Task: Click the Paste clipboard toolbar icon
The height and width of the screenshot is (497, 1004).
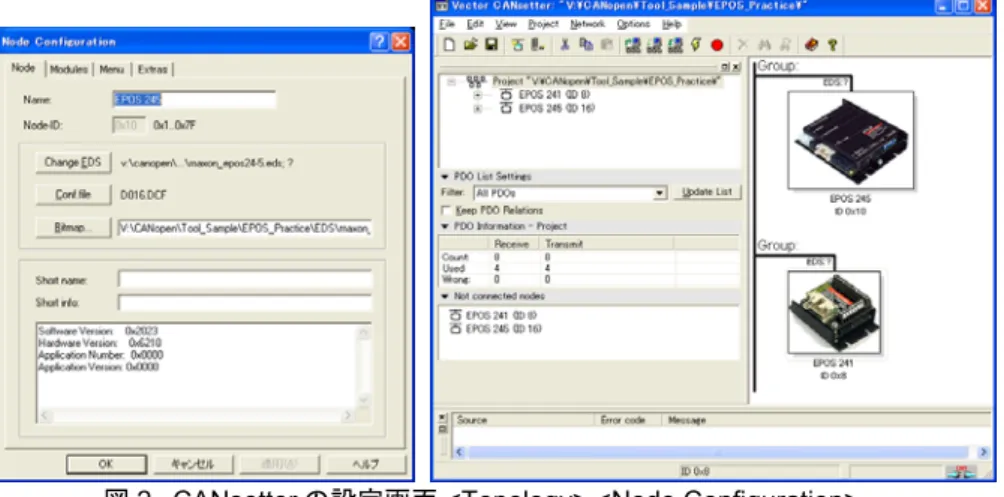Action: coord(606,45)
